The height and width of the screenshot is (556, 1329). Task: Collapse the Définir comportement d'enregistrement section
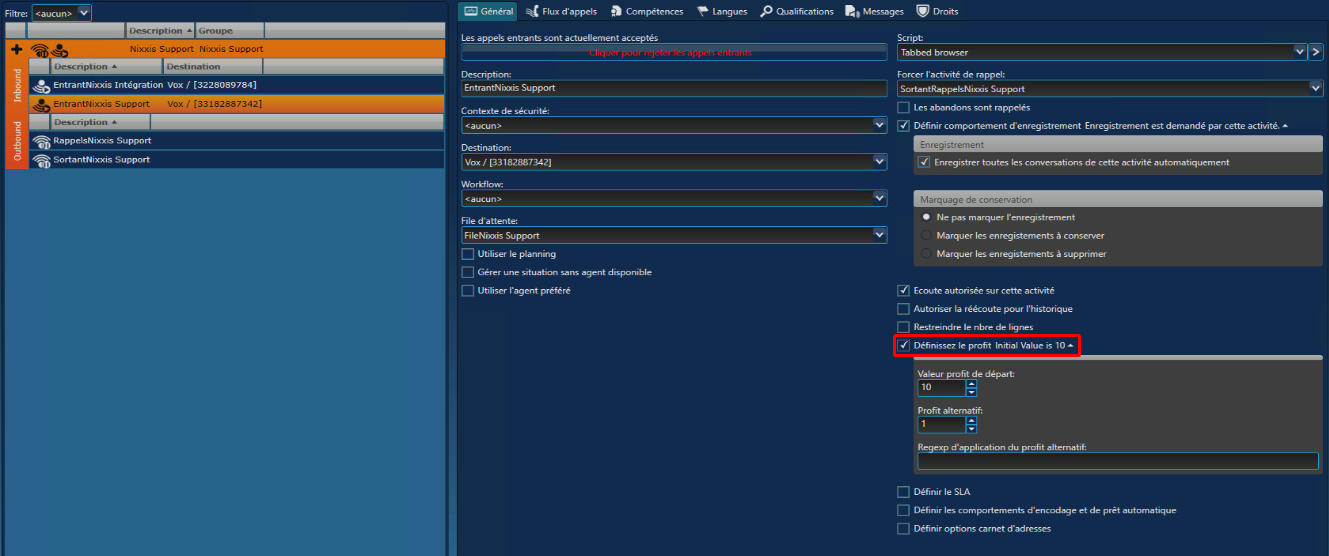pyautogui.click(x=1285, y=126)
